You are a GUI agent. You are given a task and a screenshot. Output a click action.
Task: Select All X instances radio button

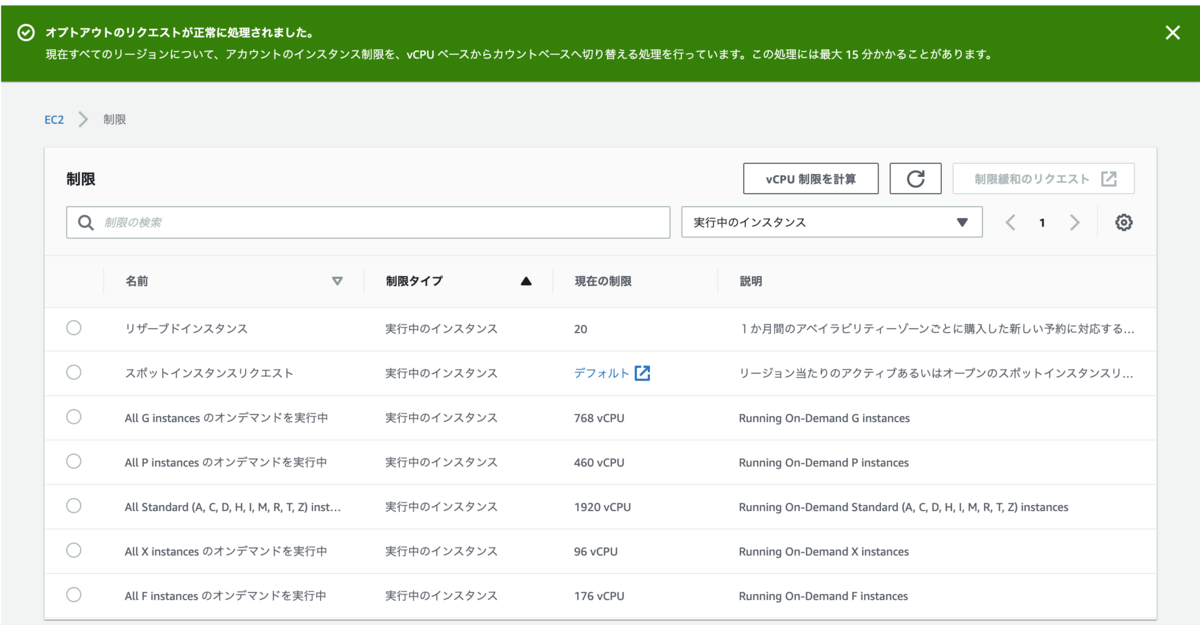[74, 550]
